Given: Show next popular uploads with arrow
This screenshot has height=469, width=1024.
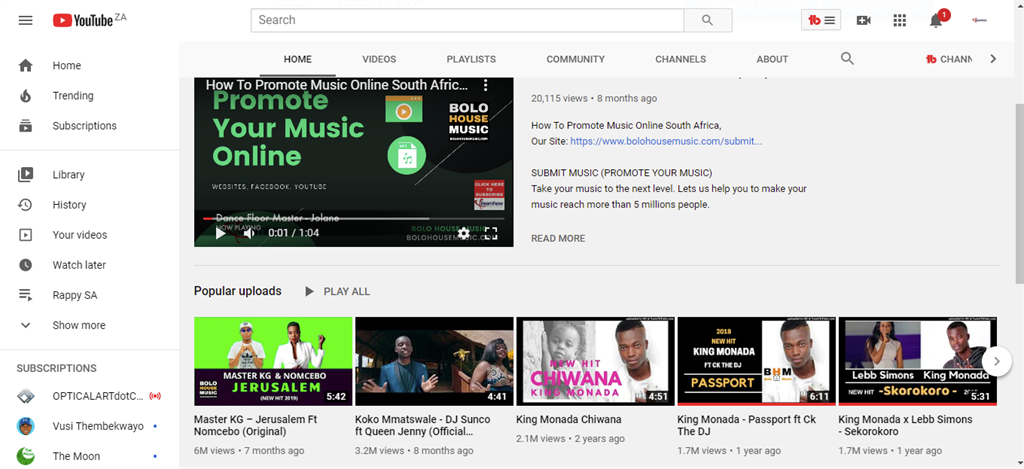Looking at the screenshot, I should tap(997, 361).
